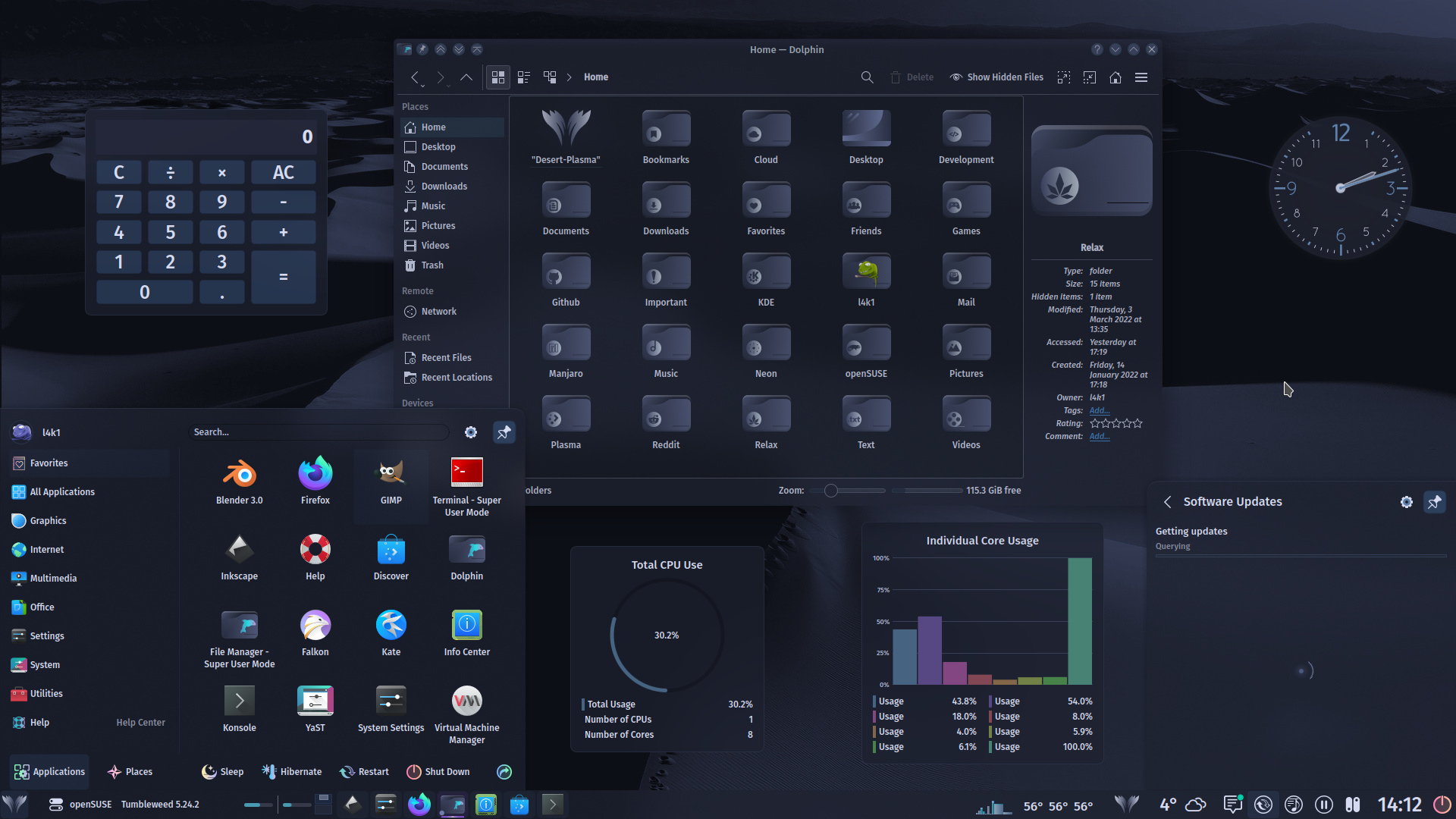Click the Sleep button
This screenshot has width=1456, height=819.
[222, 772]
